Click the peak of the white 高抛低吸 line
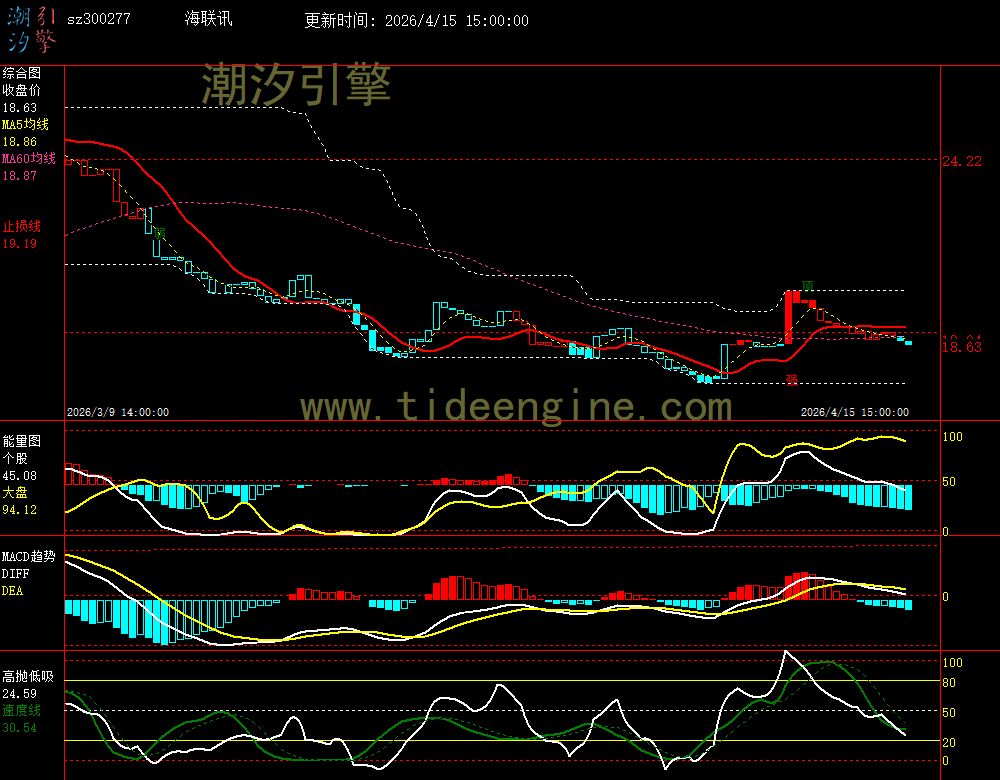The image size is (1000, 780). [785, 653]
